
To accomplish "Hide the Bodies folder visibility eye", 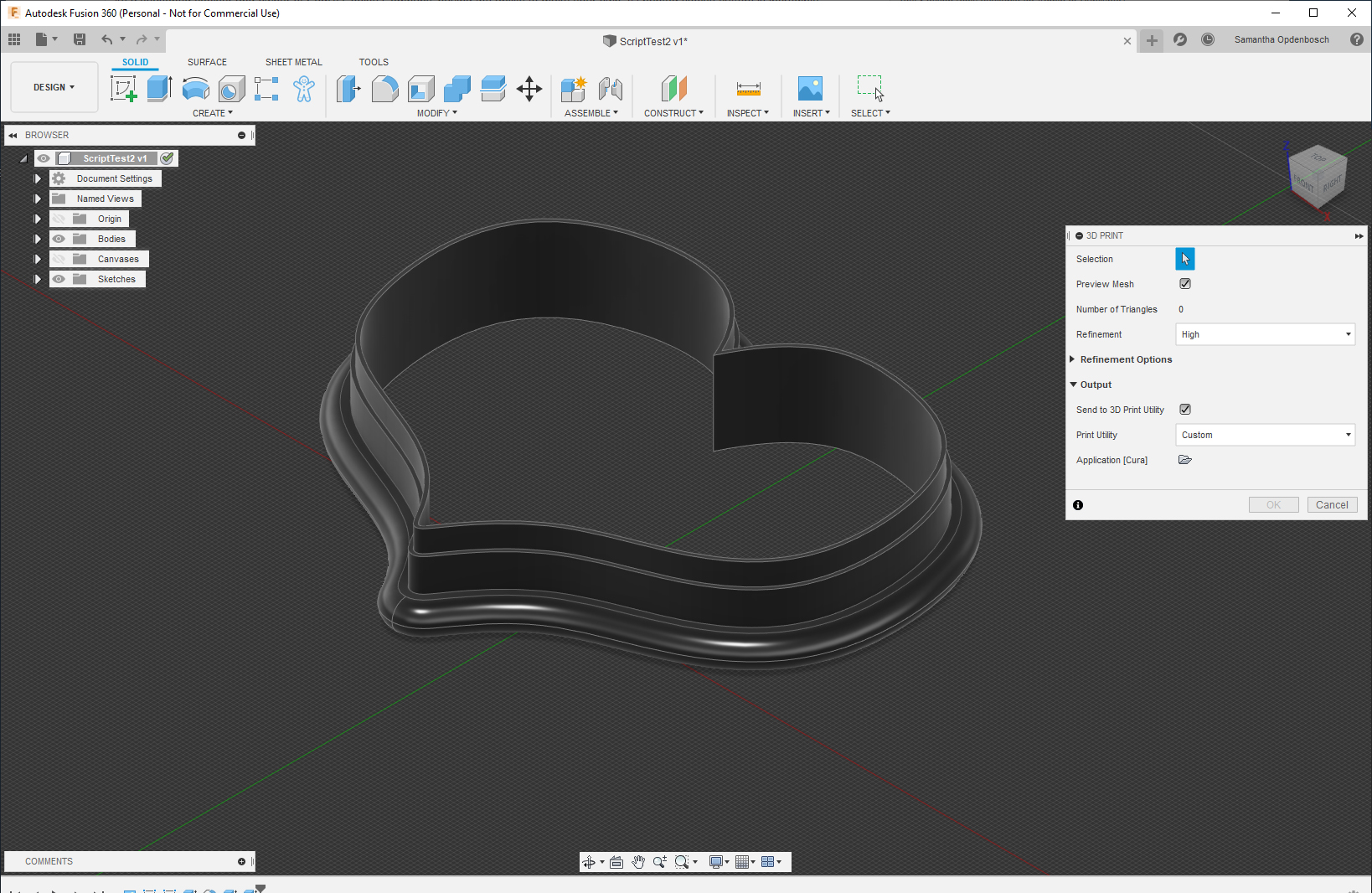I will [x=59, y=239].
